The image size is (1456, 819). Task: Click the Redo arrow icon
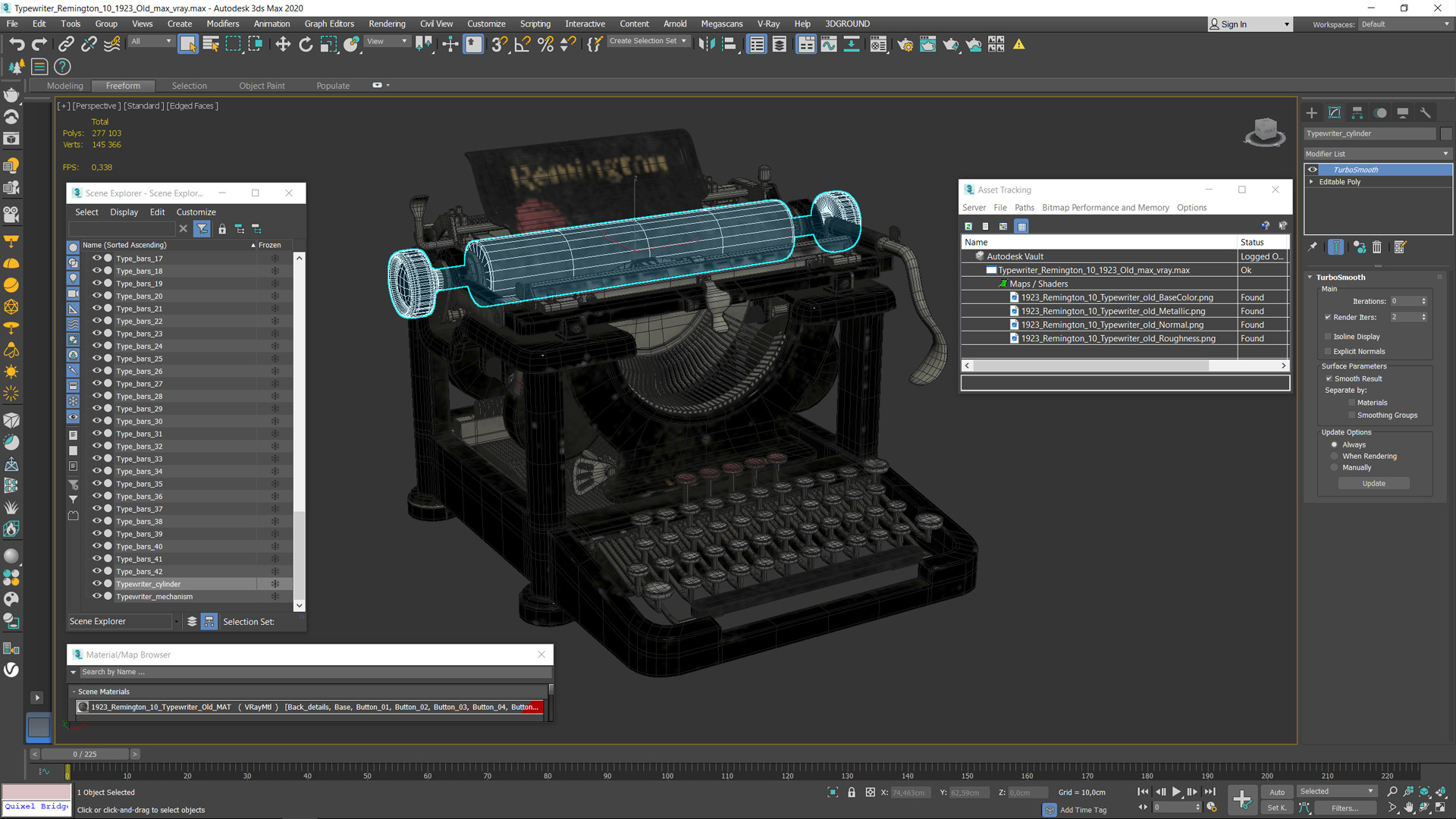tap(39, 45)
